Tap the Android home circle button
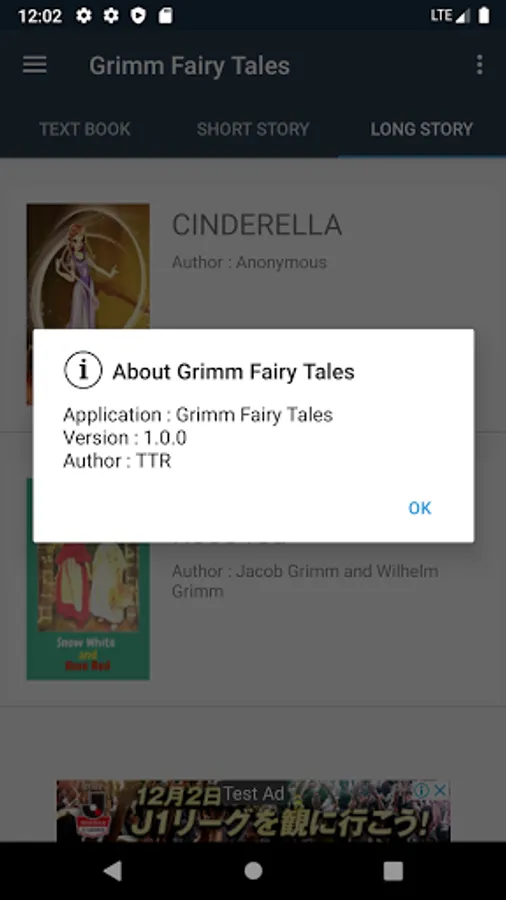506x900 pixels. point(253,871)
